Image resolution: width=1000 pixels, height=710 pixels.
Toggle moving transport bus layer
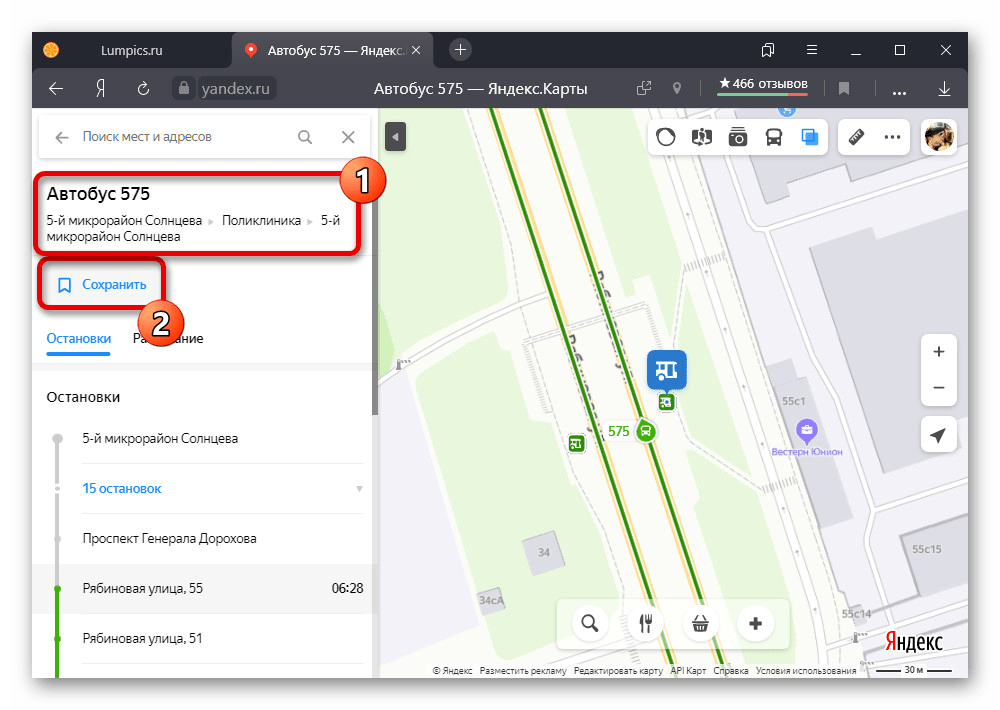click(774, 137)
